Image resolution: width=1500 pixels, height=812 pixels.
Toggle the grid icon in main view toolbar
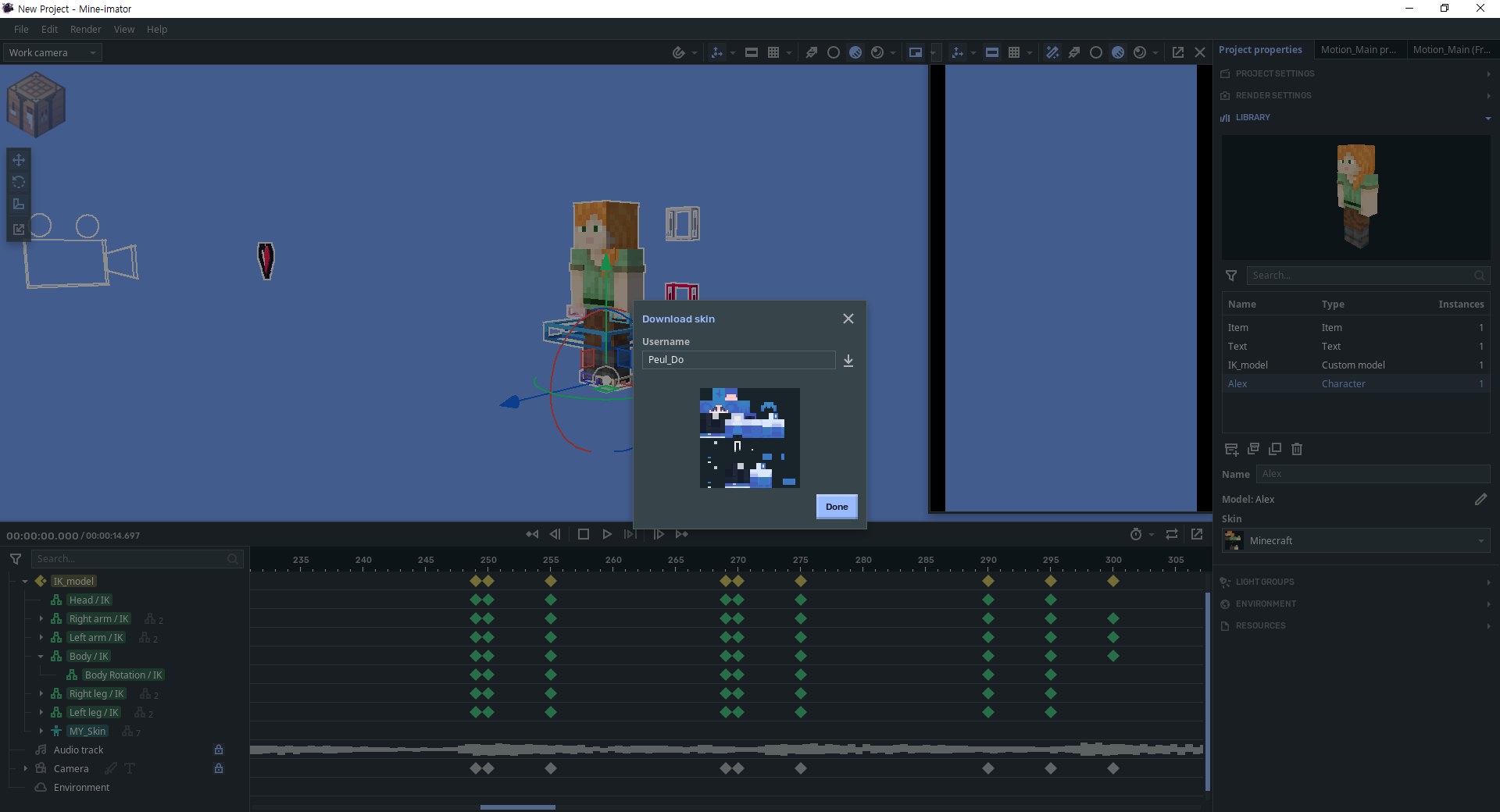pyautogui.click(x=773, y=52)
